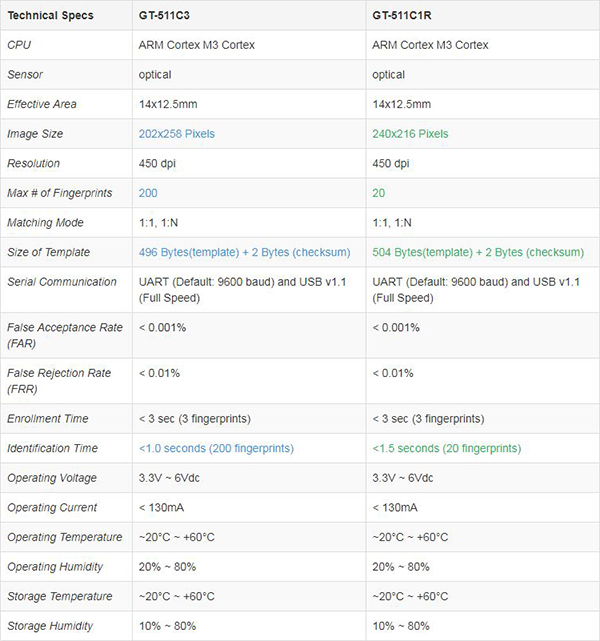The image size is (600, 641).
Task: Click the green 20 fingerprints value
Action: click(378, 192)
